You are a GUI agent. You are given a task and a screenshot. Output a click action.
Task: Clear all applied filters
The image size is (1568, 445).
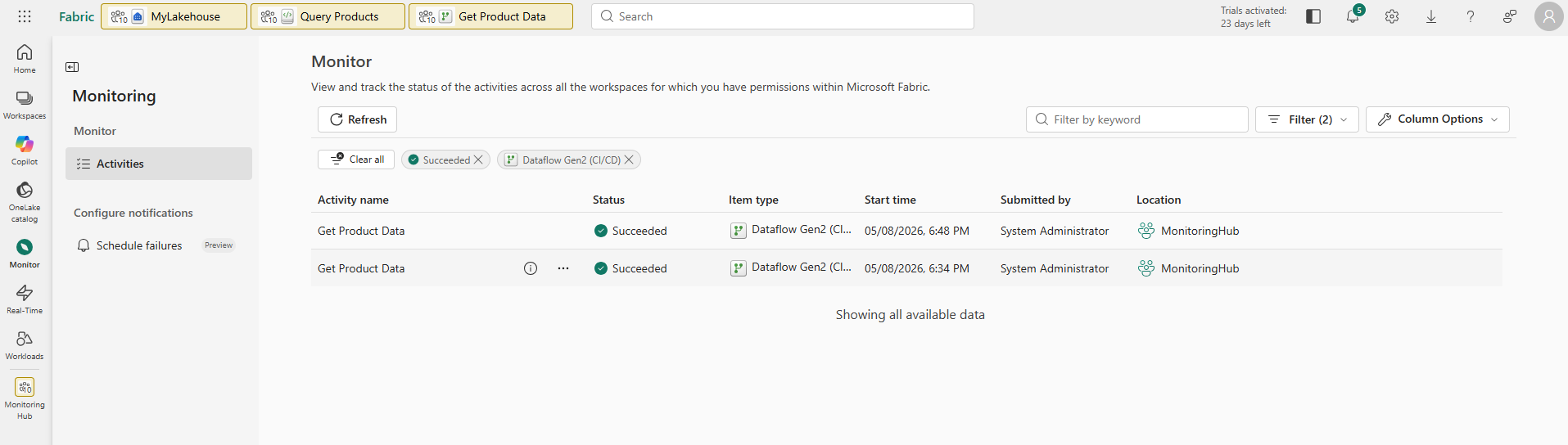point(356,160)
